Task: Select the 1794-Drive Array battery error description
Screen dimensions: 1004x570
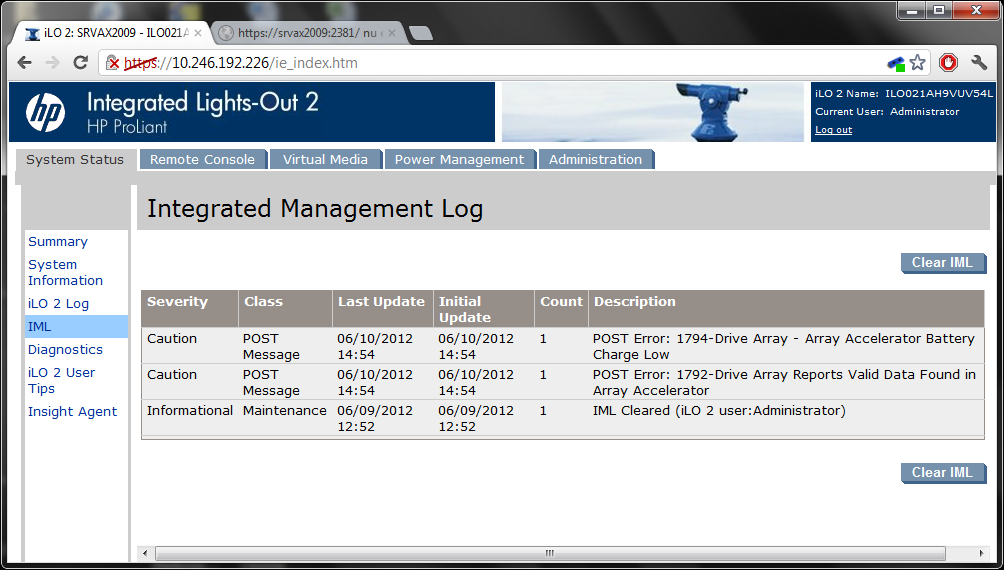Action: point(784,346)
